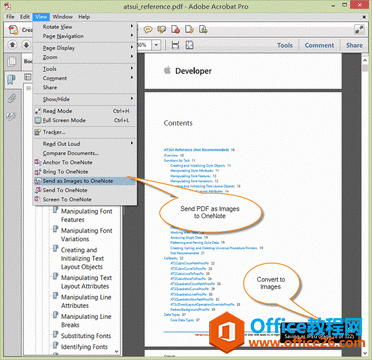Expand the Page Display submenu
This screenshot has width=372, height=360.
click(x=85, y=48)
